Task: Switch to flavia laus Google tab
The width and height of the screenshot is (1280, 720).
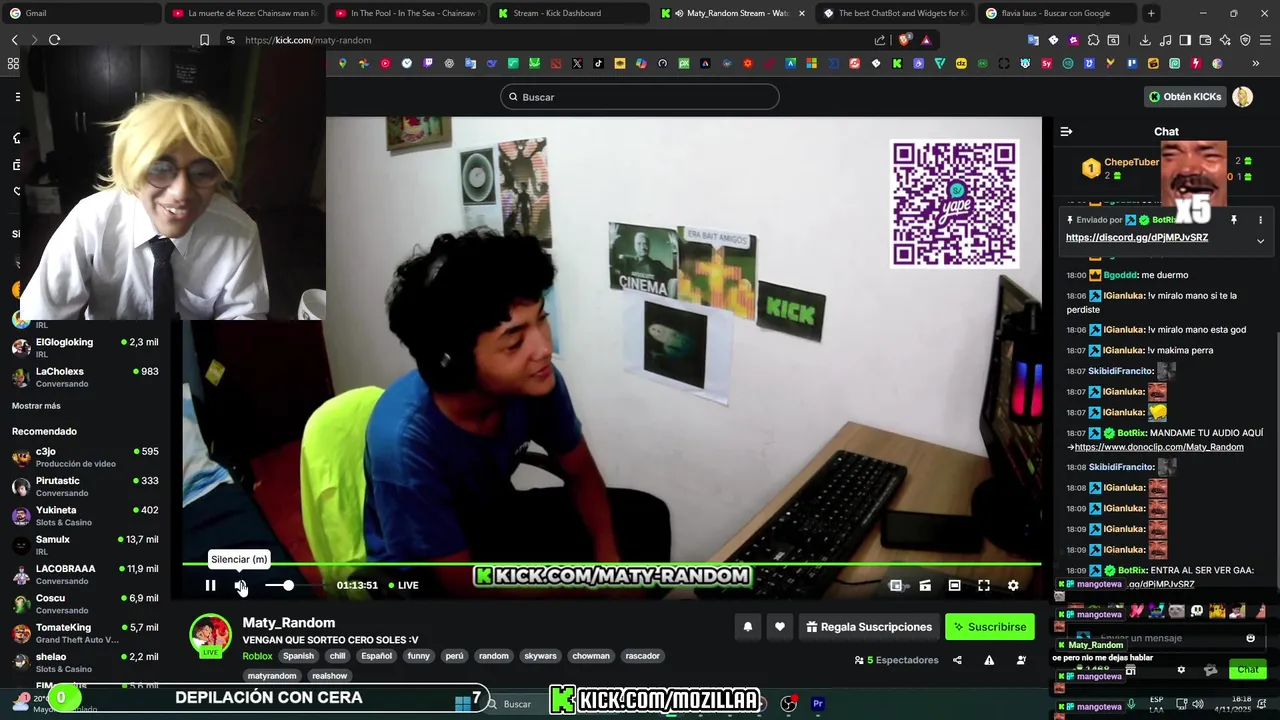Action: point(1056,13)
